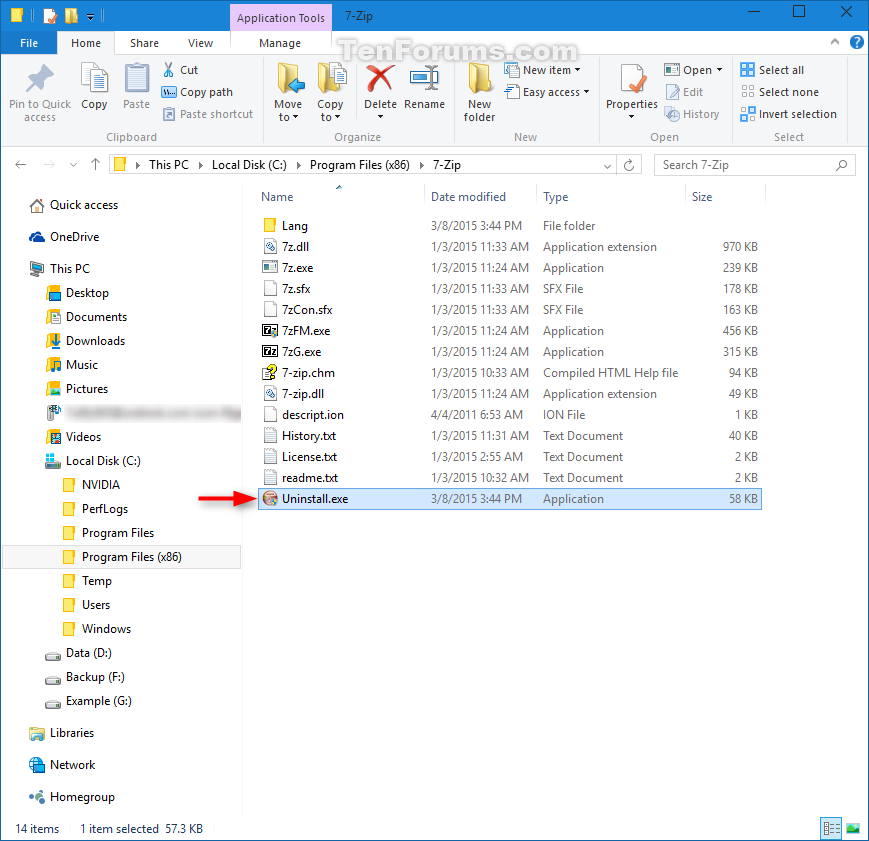This screenshot has height=841, width=869.
Task: Collapse the ribbon with the chevron
Action: pos(835,42)
